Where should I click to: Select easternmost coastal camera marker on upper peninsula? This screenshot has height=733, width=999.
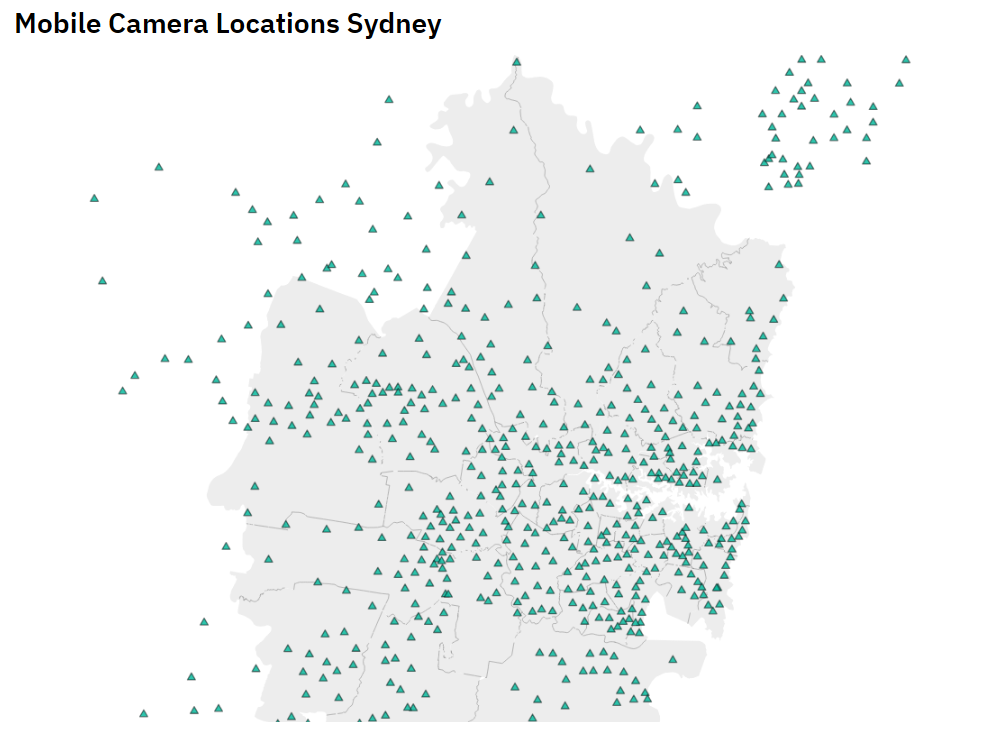tap(779, 265)
